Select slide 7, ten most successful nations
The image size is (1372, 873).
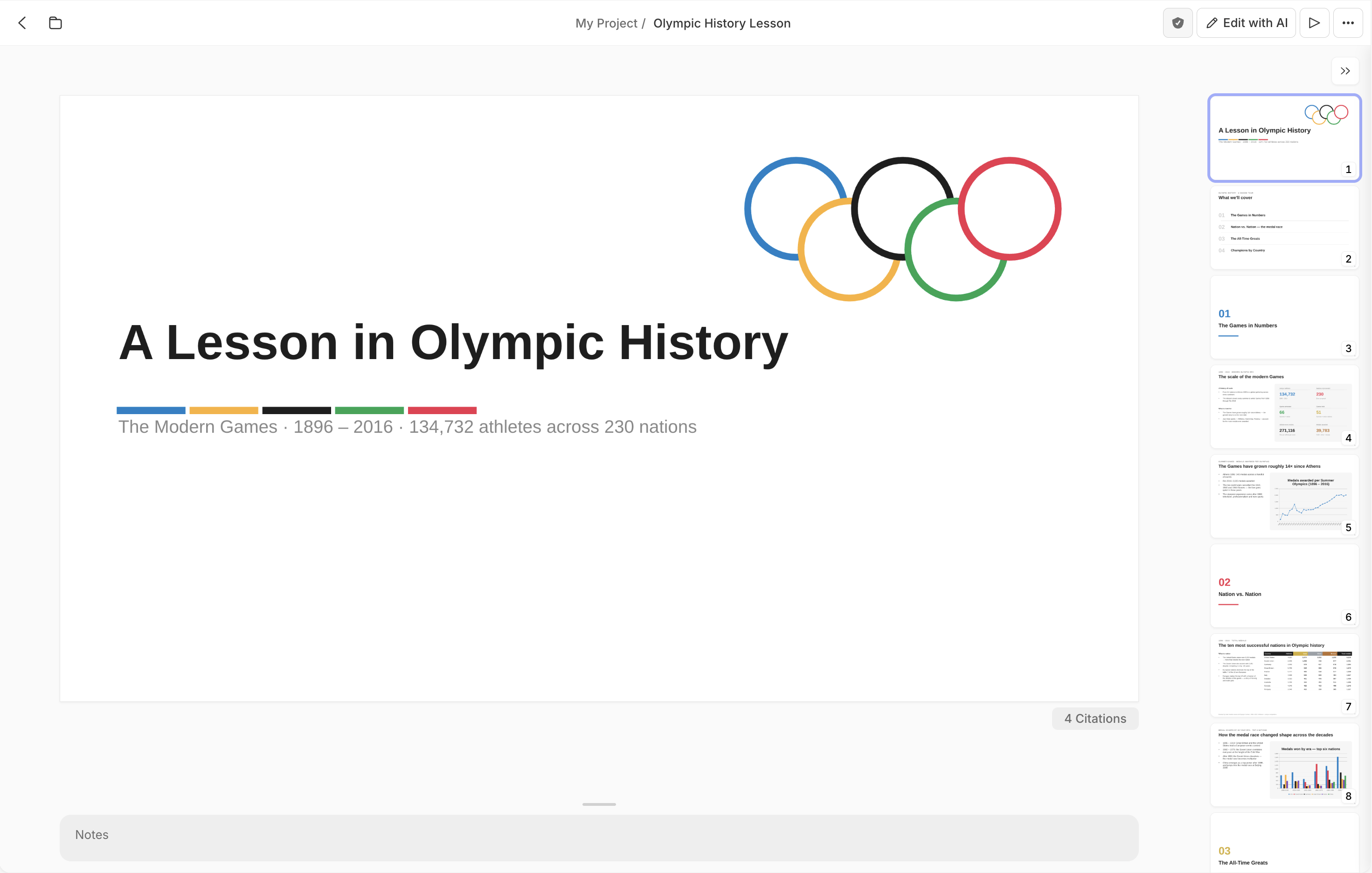[1284, 675]
